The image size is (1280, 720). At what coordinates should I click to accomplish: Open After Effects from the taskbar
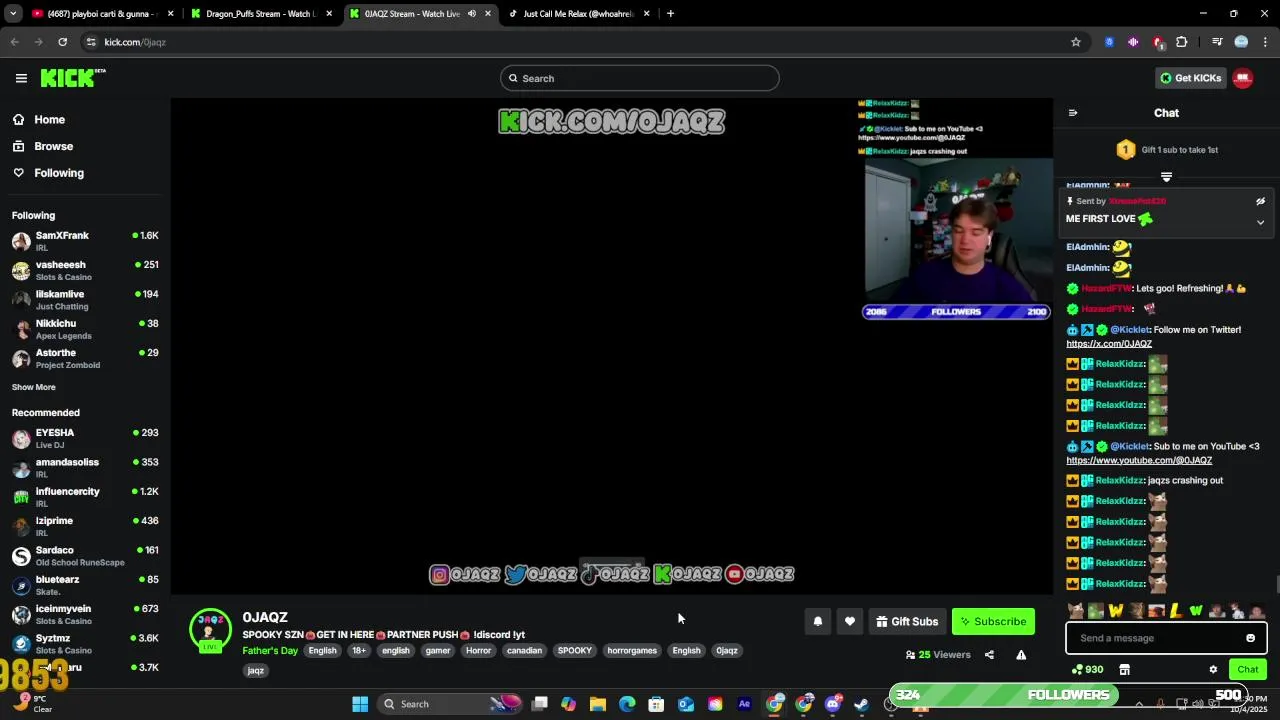[744, 704]
